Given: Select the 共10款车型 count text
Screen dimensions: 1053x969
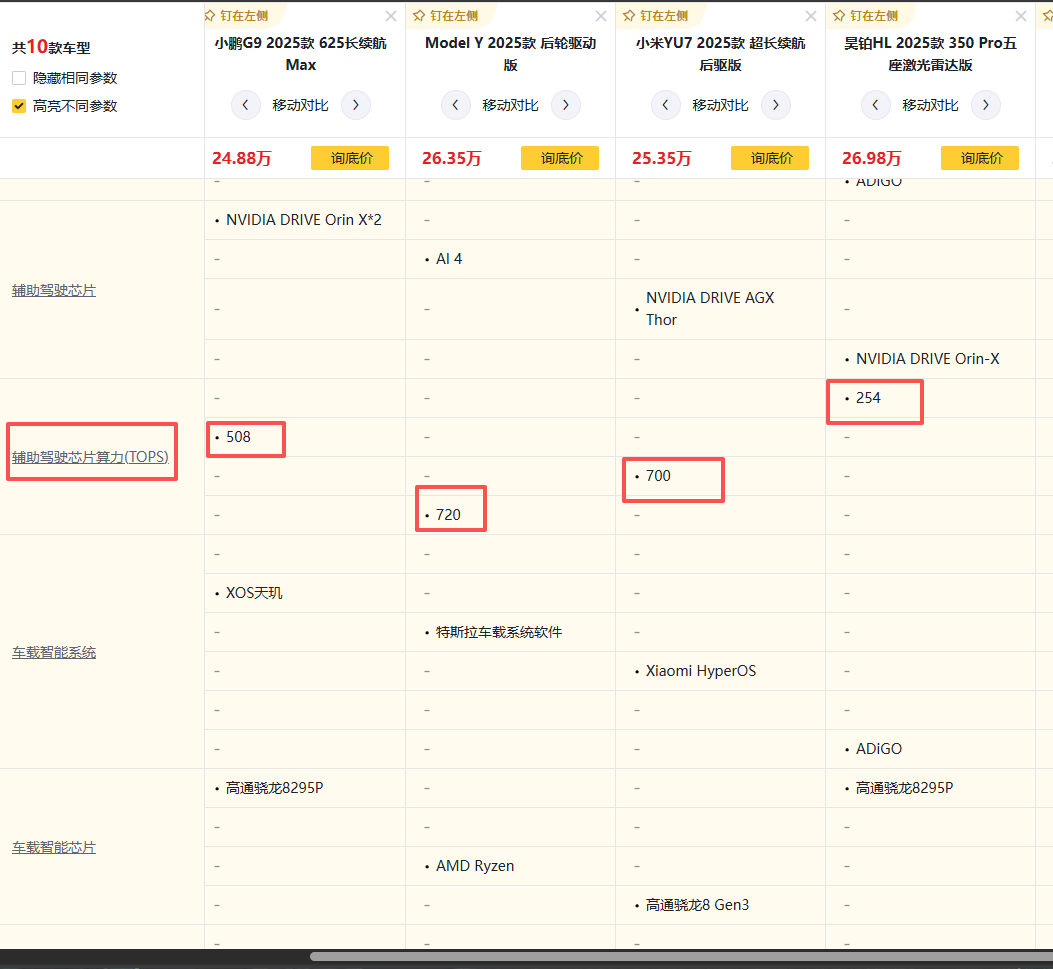Looking at the screenshot, I should (x=51, y=47).
